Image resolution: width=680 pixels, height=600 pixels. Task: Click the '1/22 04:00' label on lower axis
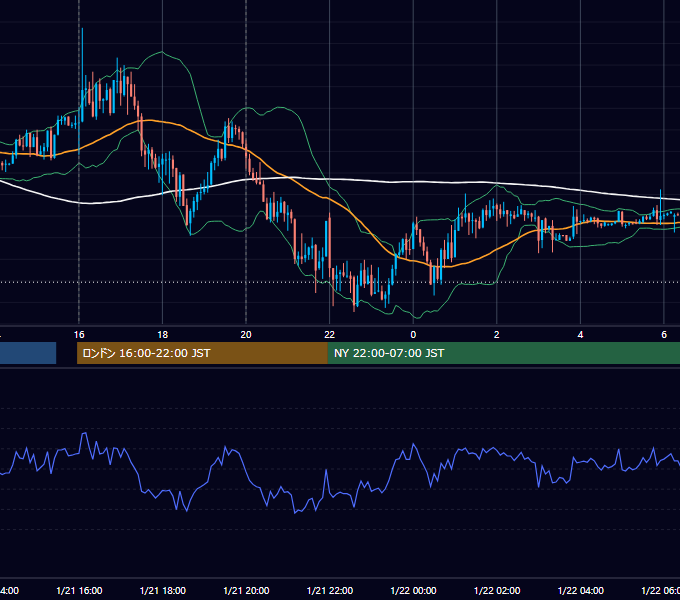pyautogui.click(x=581, y=590)
